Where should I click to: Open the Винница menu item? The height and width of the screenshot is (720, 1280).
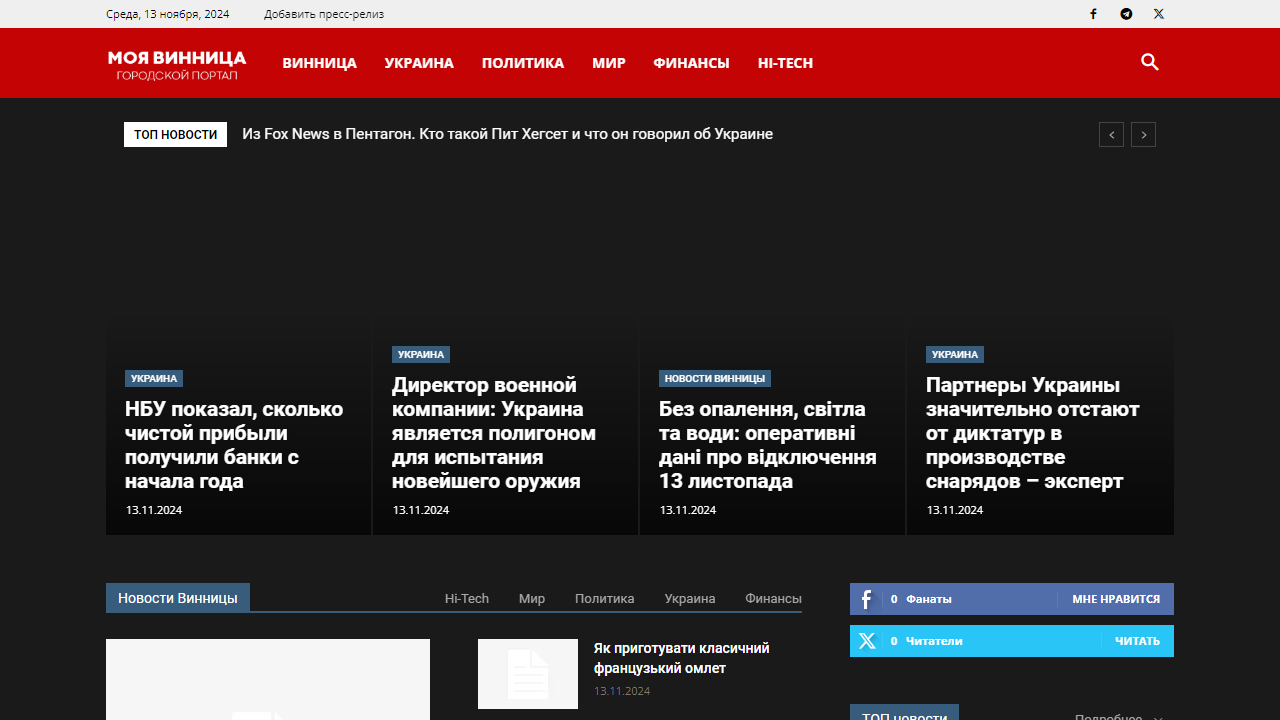coord(319,63)
